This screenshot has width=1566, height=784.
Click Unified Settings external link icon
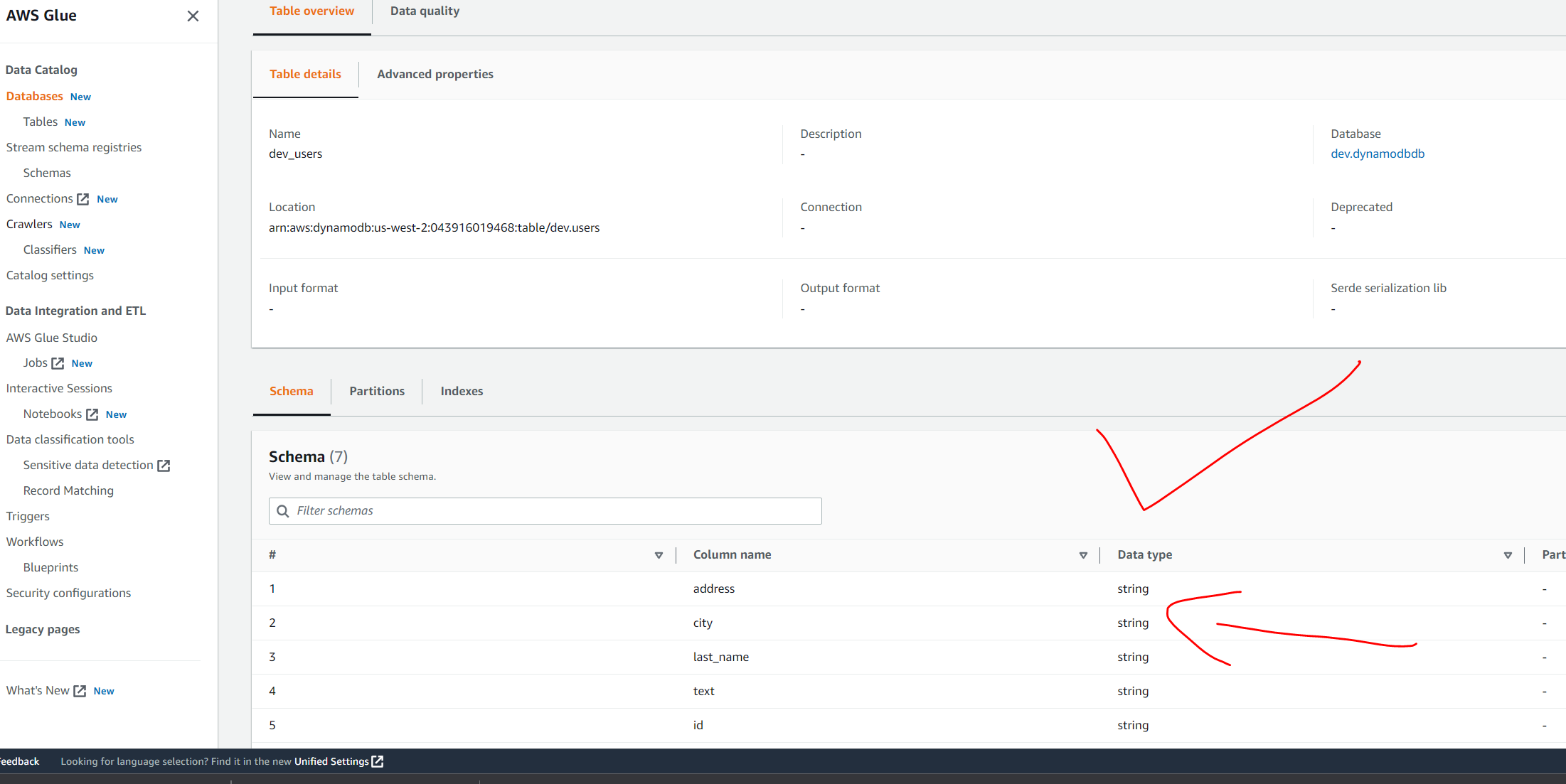(x=378, y=761)
